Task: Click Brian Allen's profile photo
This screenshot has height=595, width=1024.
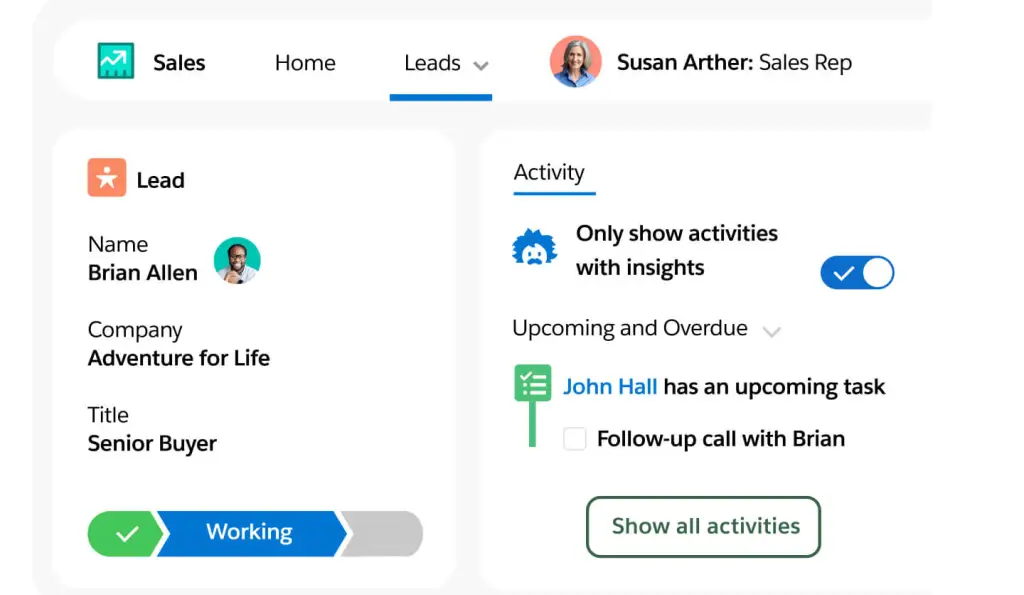Action: pos(237,258)
